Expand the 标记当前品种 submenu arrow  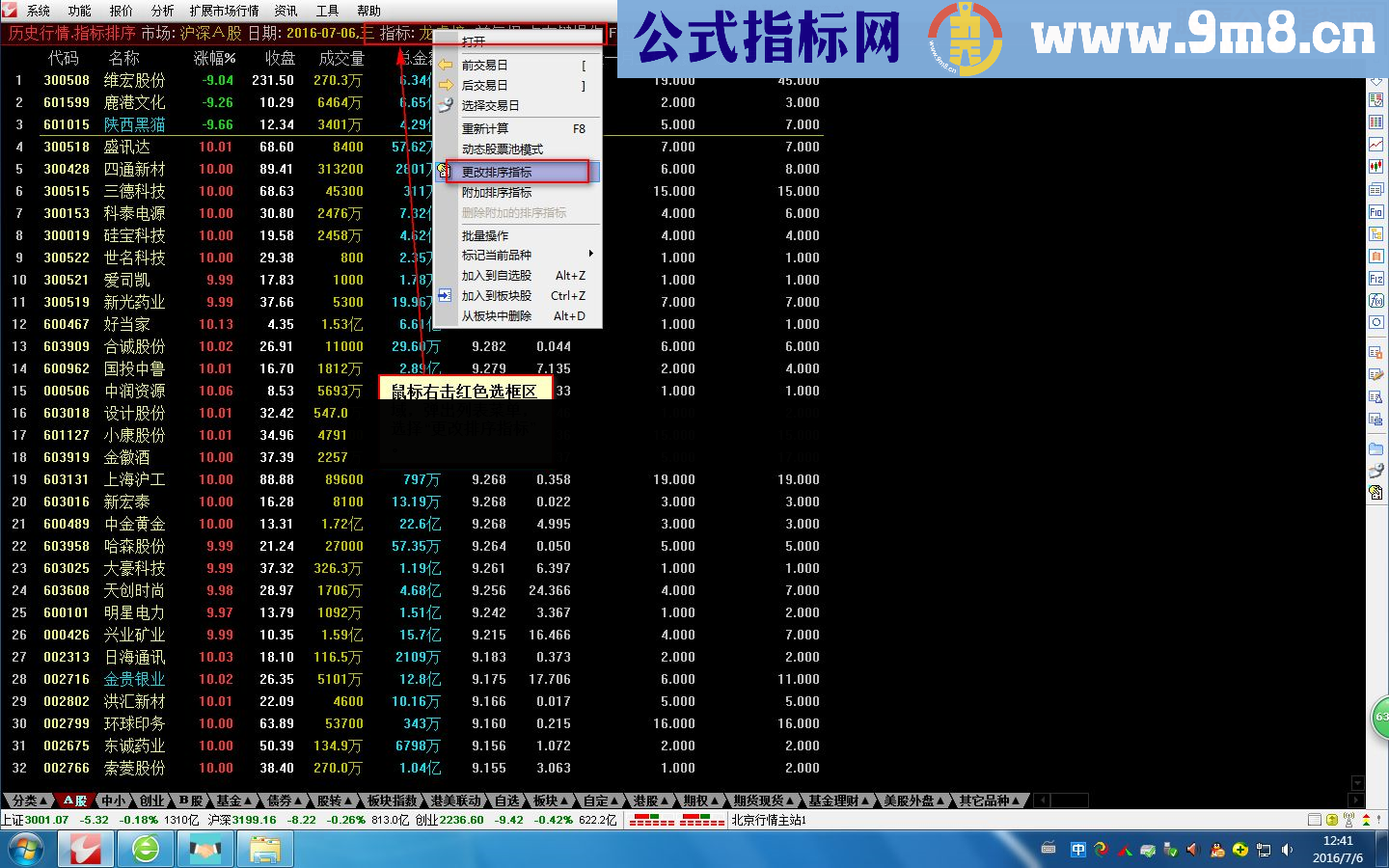[x=590, y=255]
